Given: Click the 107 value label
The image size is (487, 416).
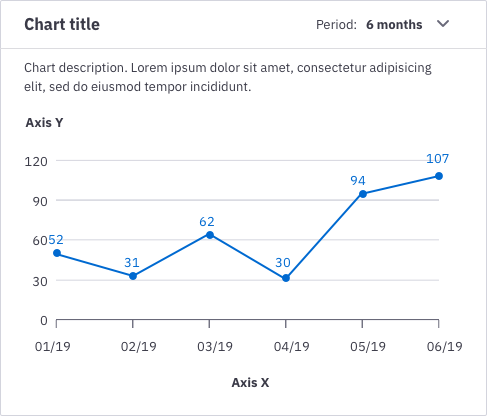Looking at the screenshot, I should [x=438, y=159].
